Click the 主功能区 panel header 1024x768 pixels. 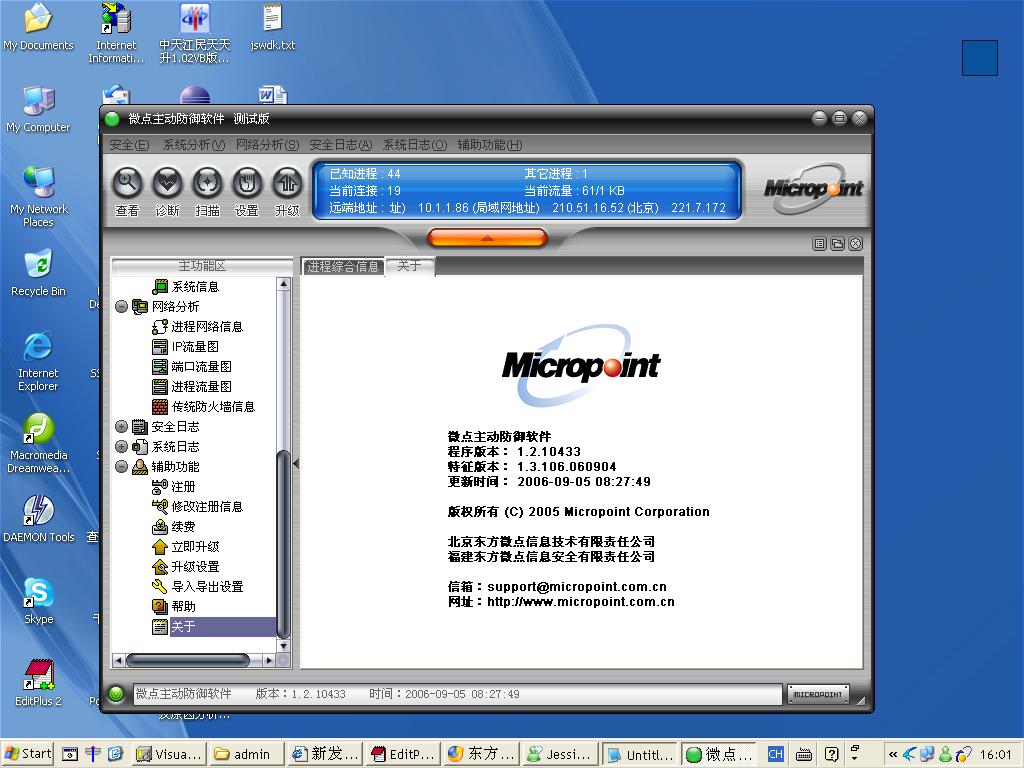tap(202, 266)
